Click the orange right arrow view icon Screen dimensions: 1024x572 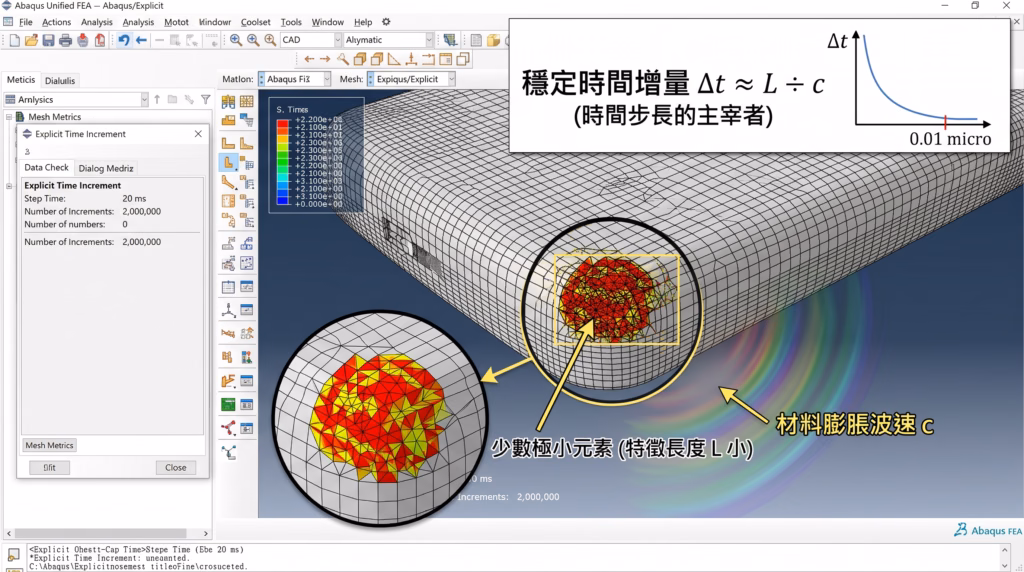pyautogui.click(x=325, y=59)
